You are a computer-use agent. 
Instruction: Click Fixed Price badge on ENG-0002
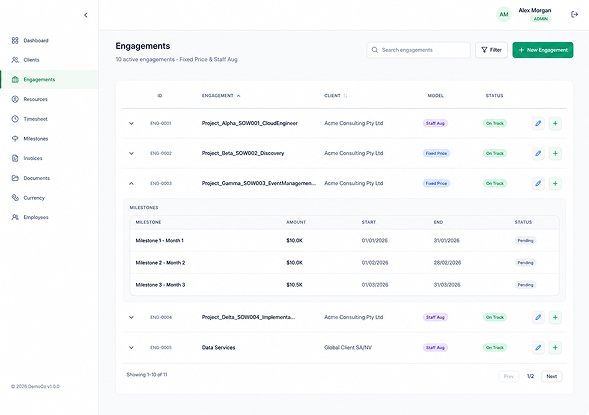click(x=436, y=153)
